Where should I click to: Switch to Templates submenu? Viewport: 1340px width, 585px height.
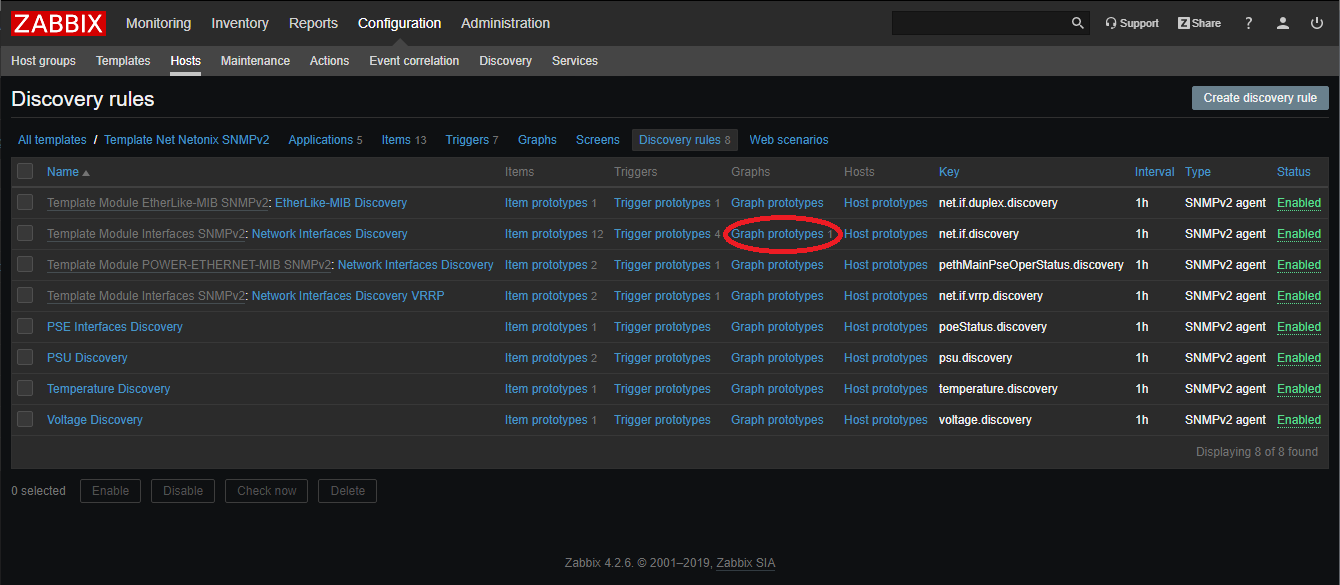click(123, 61)
